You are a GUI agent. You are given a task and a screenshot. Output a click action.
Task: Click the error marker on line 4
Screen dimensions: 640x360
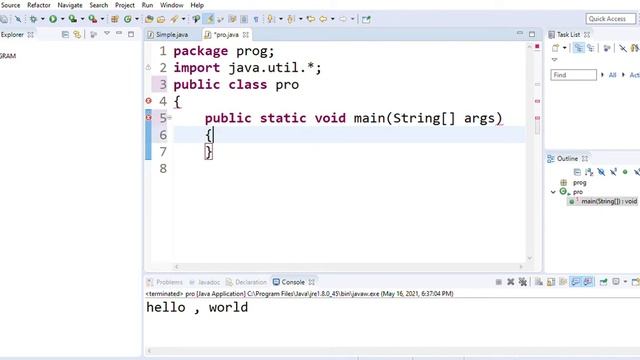point(149,101)
